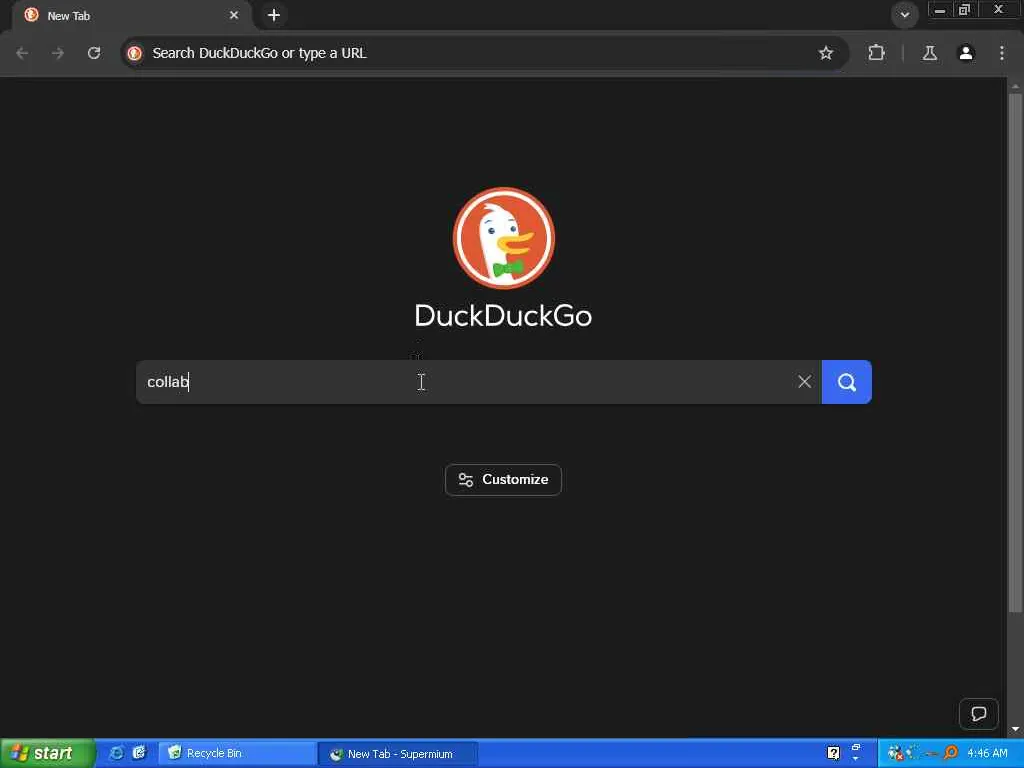Open the Extensions puzzle icon
The height and width of the screenshot is (768, 1024).
(876, 53)
